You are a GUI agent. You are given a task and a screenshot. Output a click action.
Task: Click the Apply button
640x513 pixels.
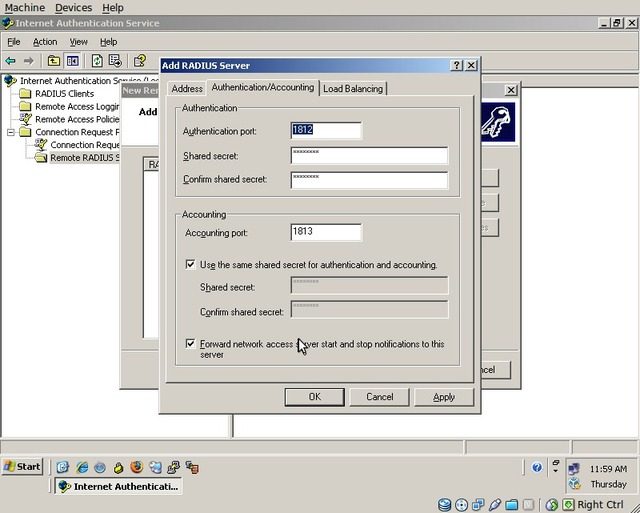click(x=443, y=397)
